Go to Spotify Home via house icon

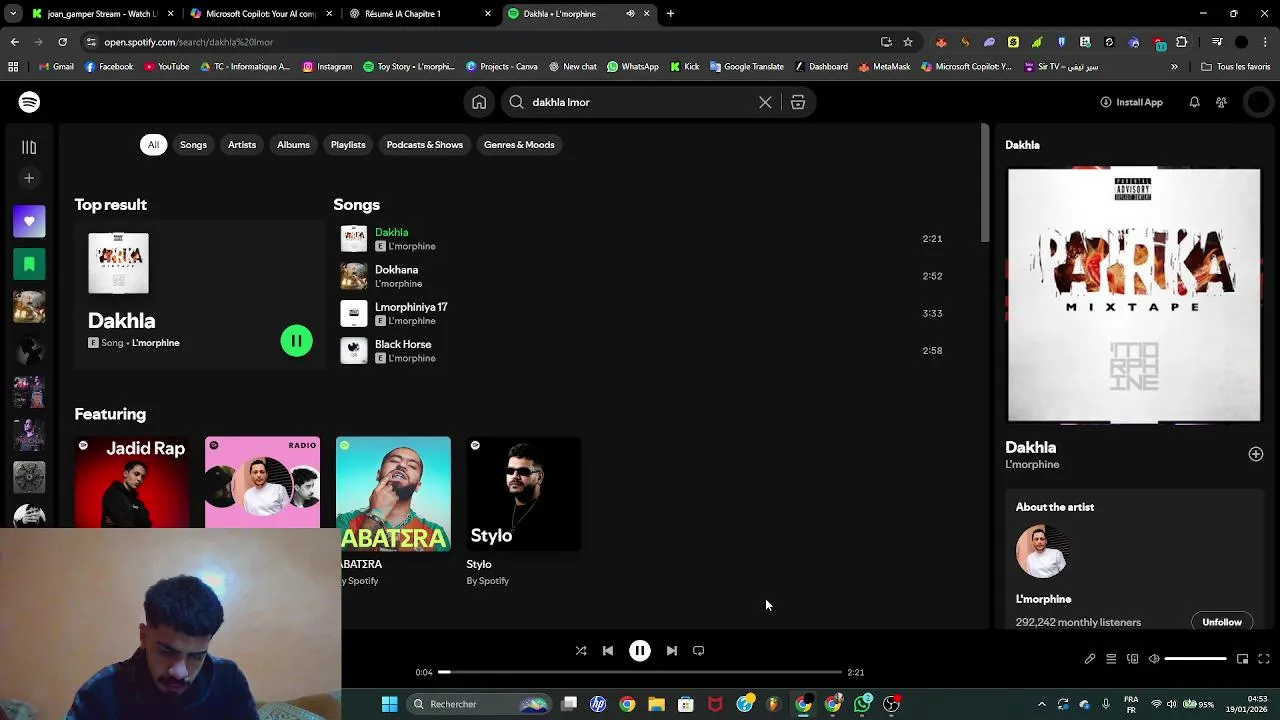pyautogui.click(x=479, y=102)
